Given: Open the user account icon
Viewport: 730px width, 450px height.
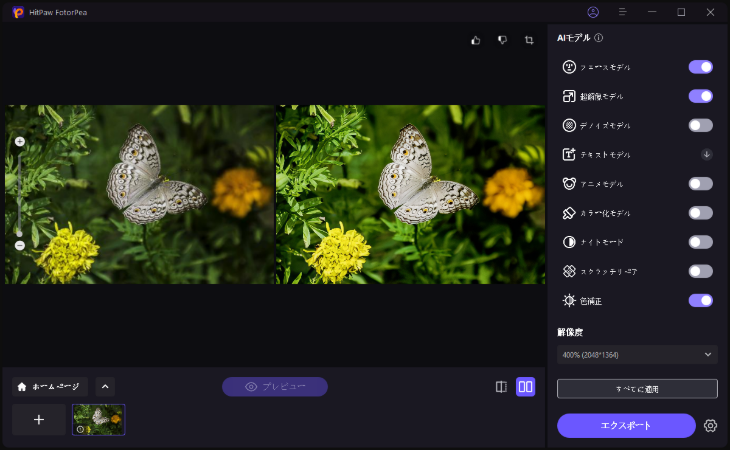Looking at the screenshot, I should (593, 12).
